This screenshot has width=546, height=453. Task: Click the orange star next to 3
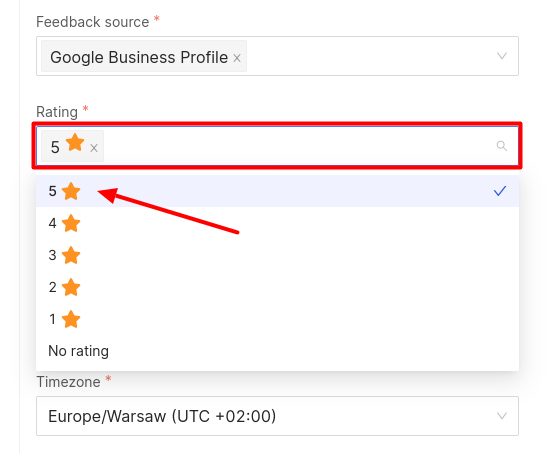tap(71, 255)
